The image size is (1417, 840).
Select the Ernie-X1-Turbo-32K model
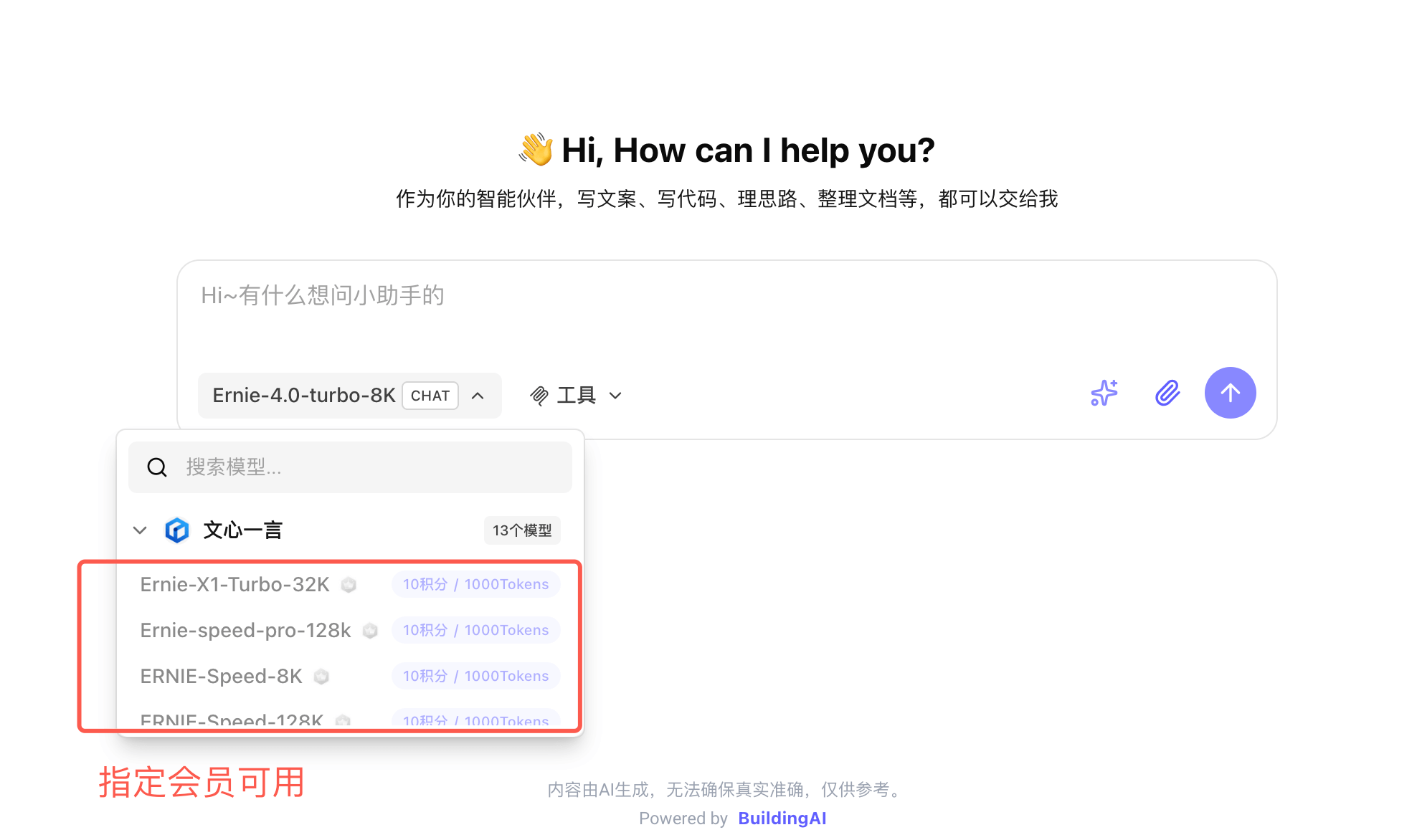[235, 585]
